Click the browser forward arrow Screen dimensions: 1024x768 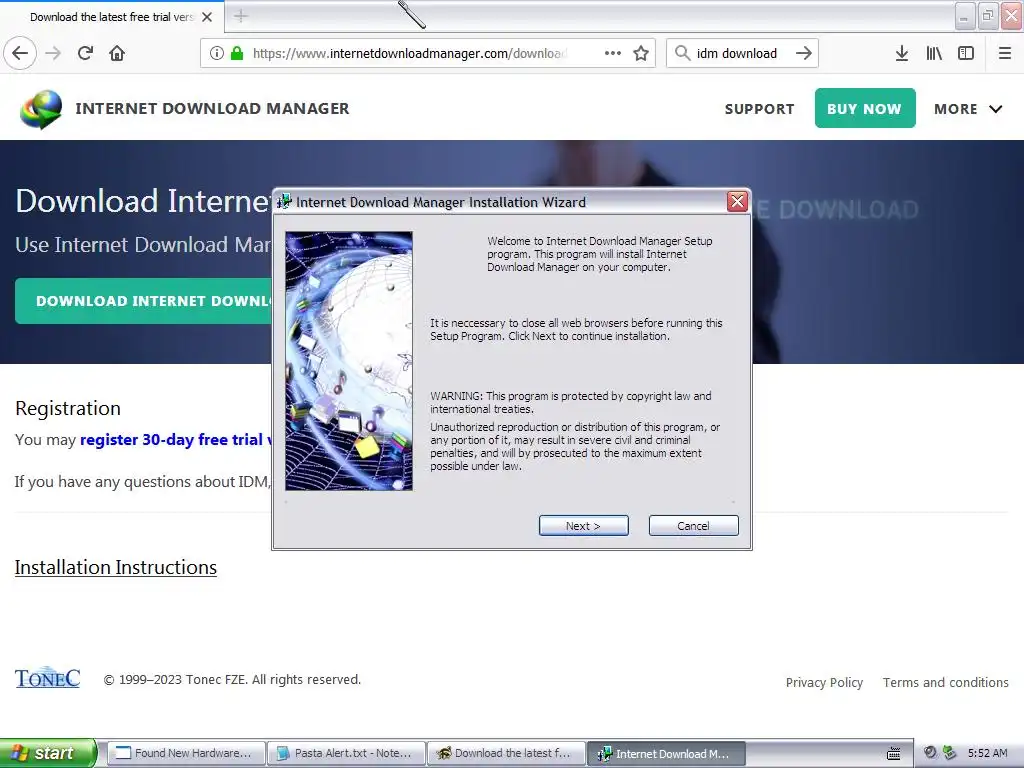[x=53, y=53]
